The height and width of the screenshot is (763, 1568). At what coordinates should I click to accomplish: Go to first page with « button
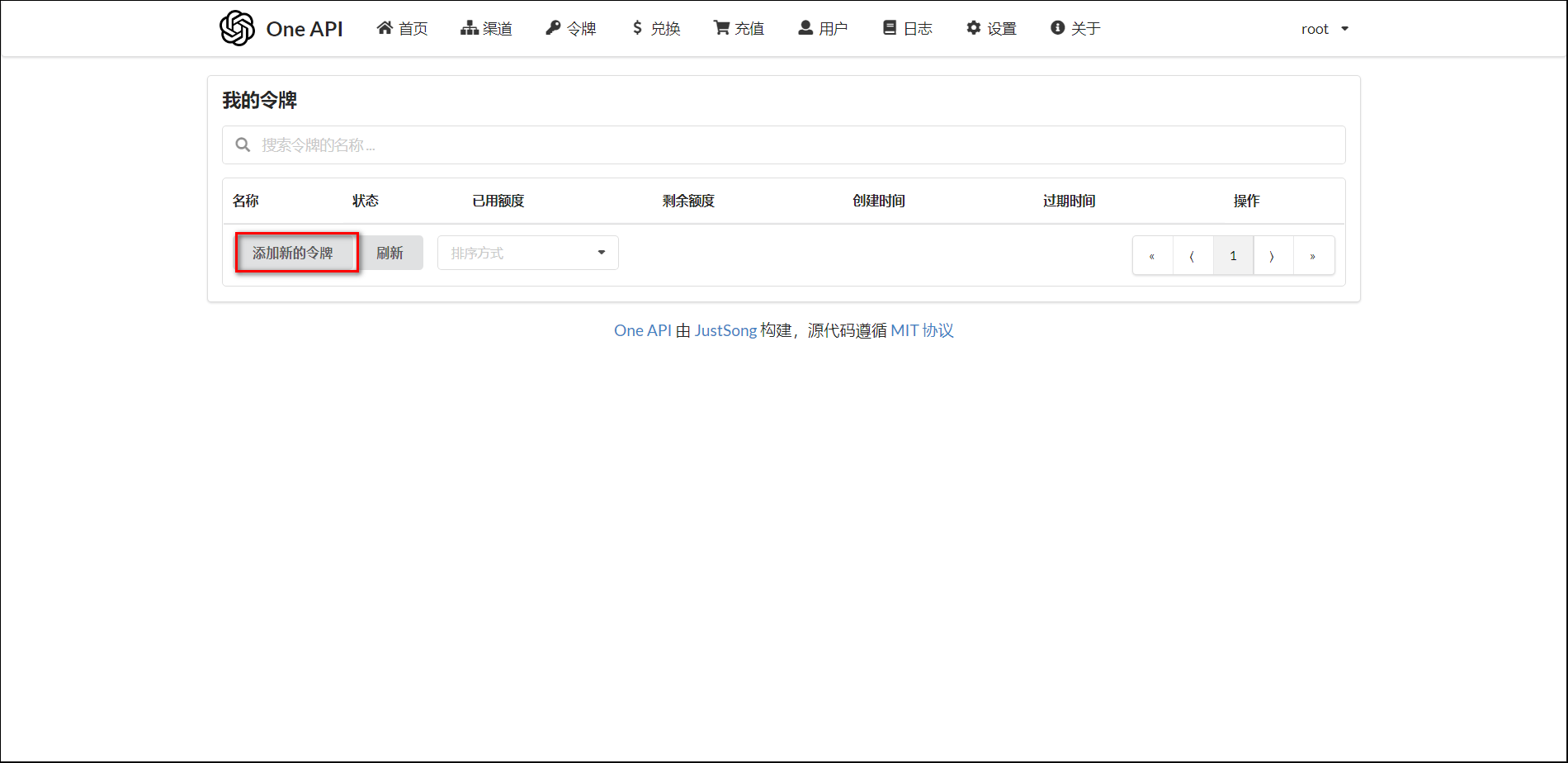pos(1152,256)
